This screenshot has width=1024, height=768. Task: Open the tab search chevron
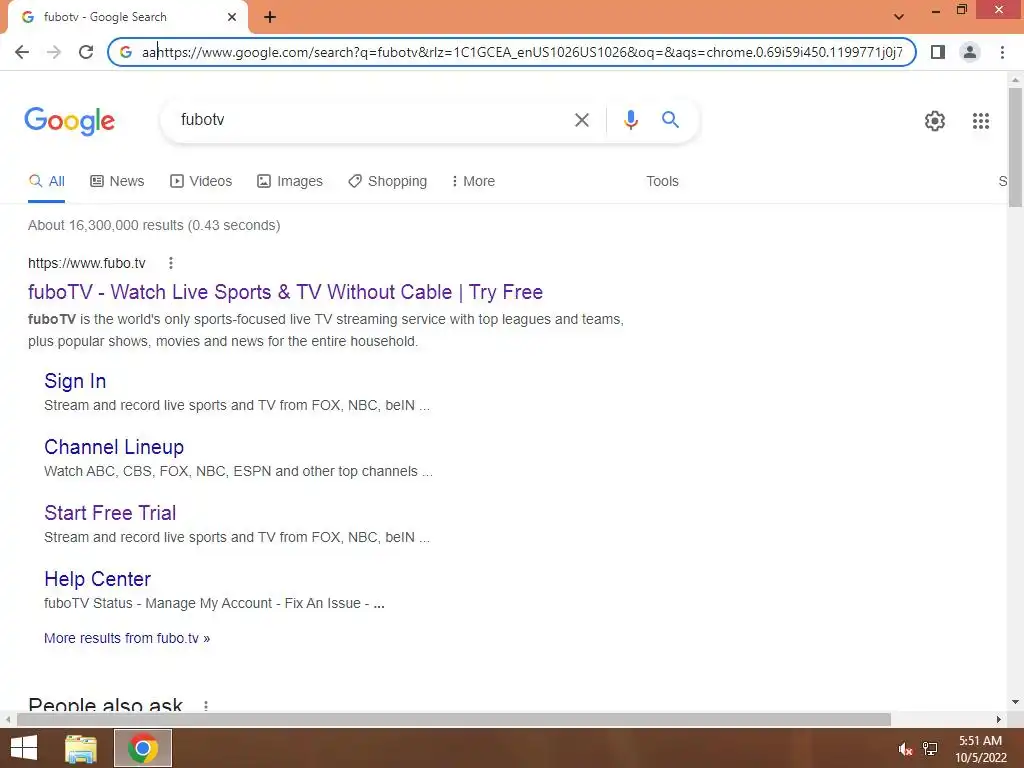(899, 17)
